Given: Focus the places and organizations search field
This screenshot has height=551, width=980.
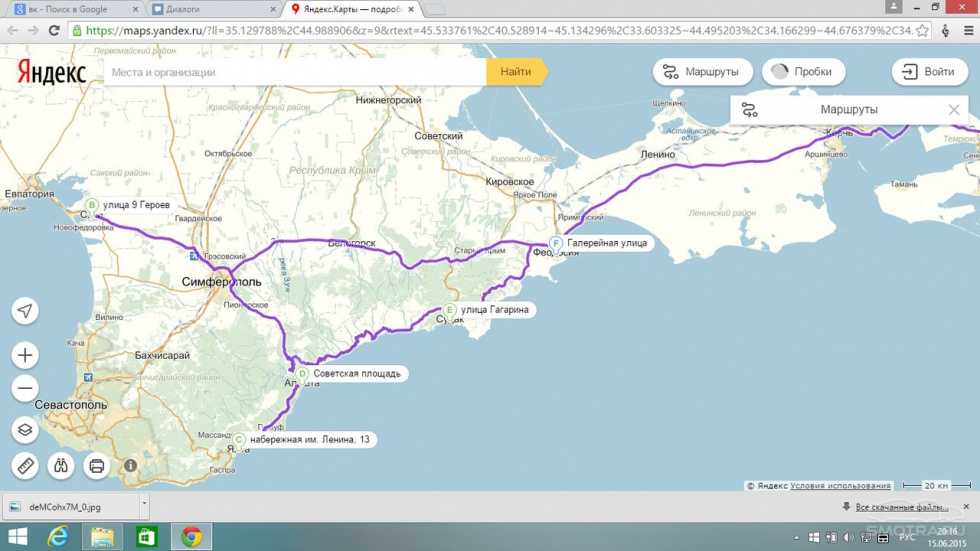Looking at the screenshot, I should coord(295,72).
